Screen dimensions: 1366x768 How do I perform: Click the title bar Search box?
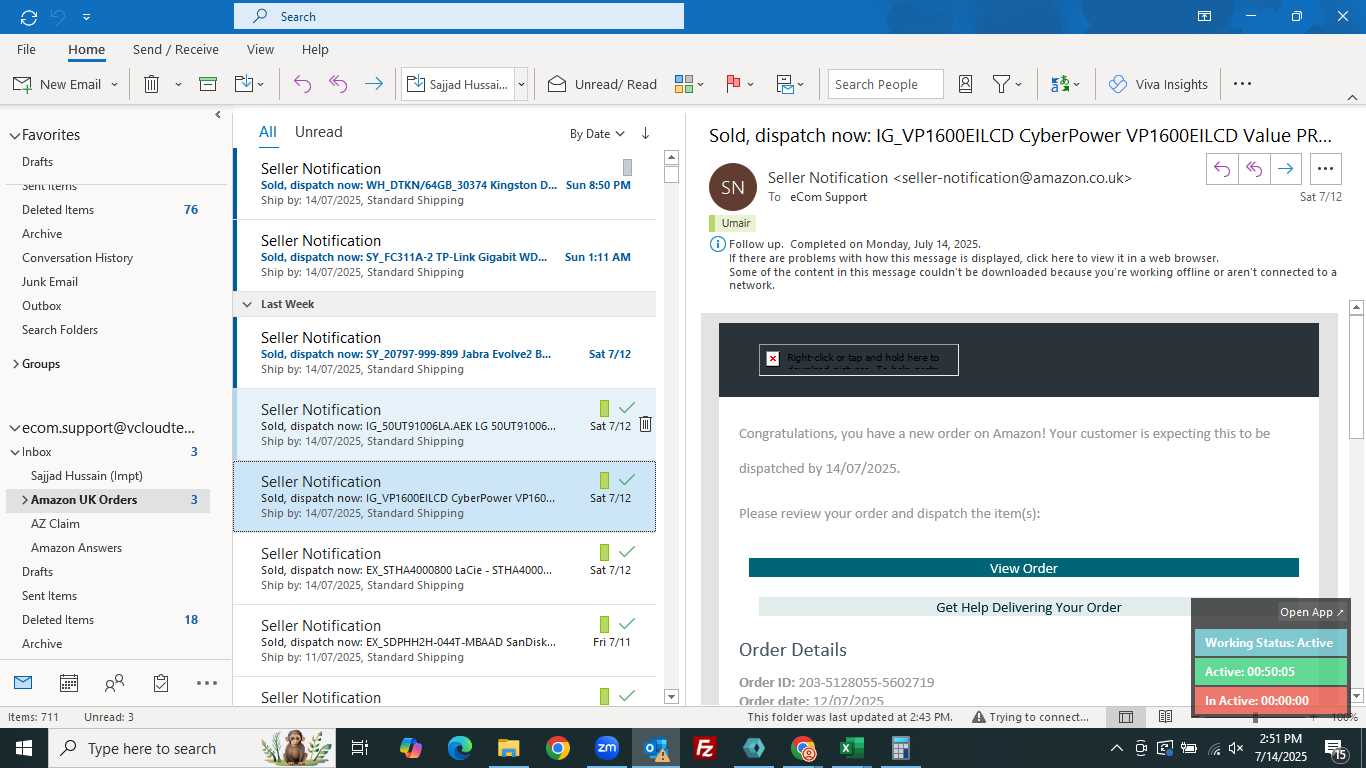click(459, 16)
